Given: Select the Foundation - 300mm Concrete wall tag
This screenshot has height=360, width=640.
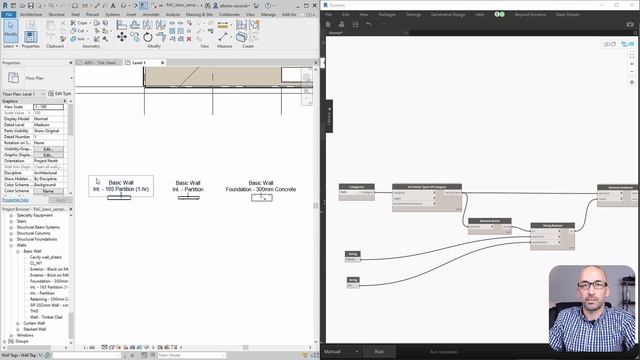Looking at the screenshot, I should [x=261, y=186].
